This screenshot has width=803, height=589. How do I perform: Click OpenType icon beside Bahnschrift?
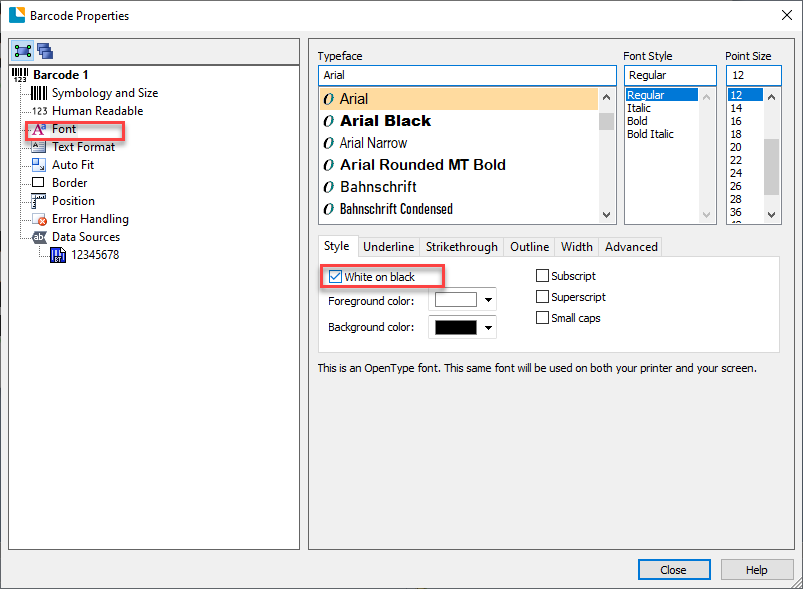point(329,187)
